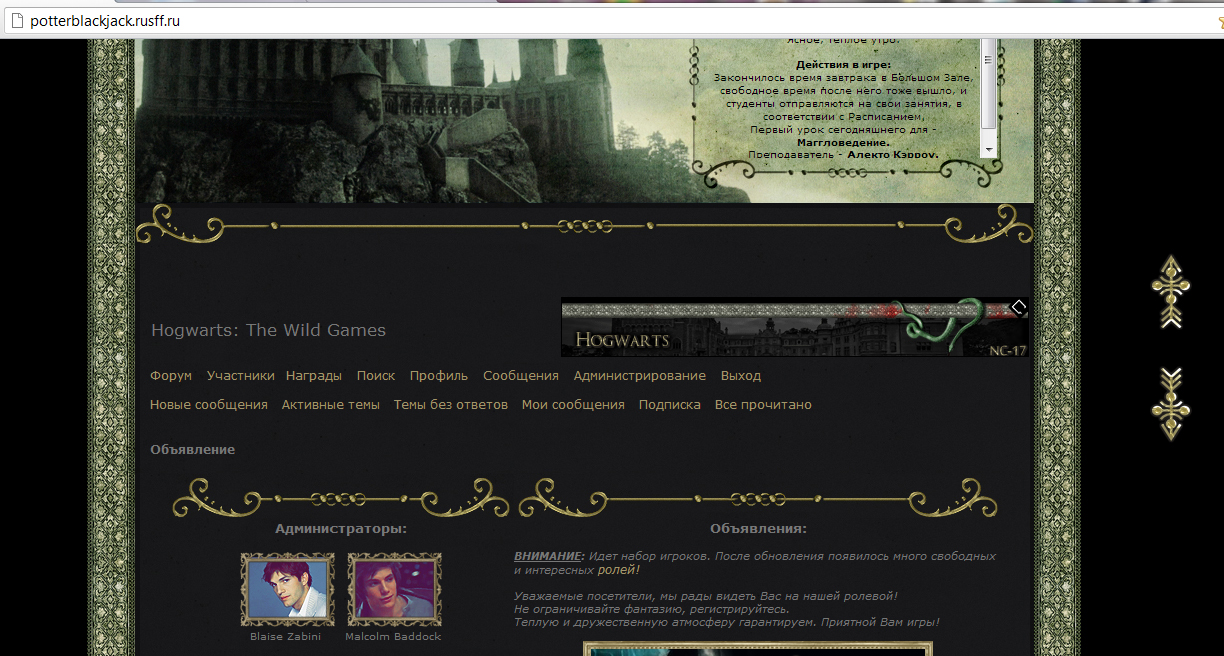Open the Blaise Zabini name link

click(288, 636)
